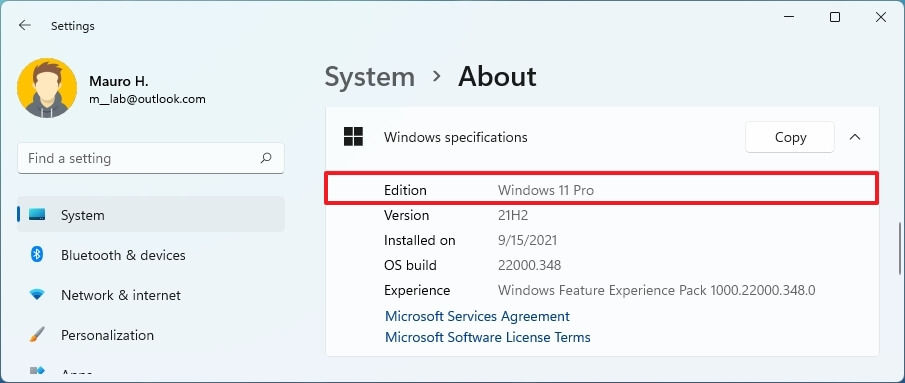This screenshot has width=905, height=383.
Task: Click the Network wifi icon in sidebar
Action: (x=37, y=295)
